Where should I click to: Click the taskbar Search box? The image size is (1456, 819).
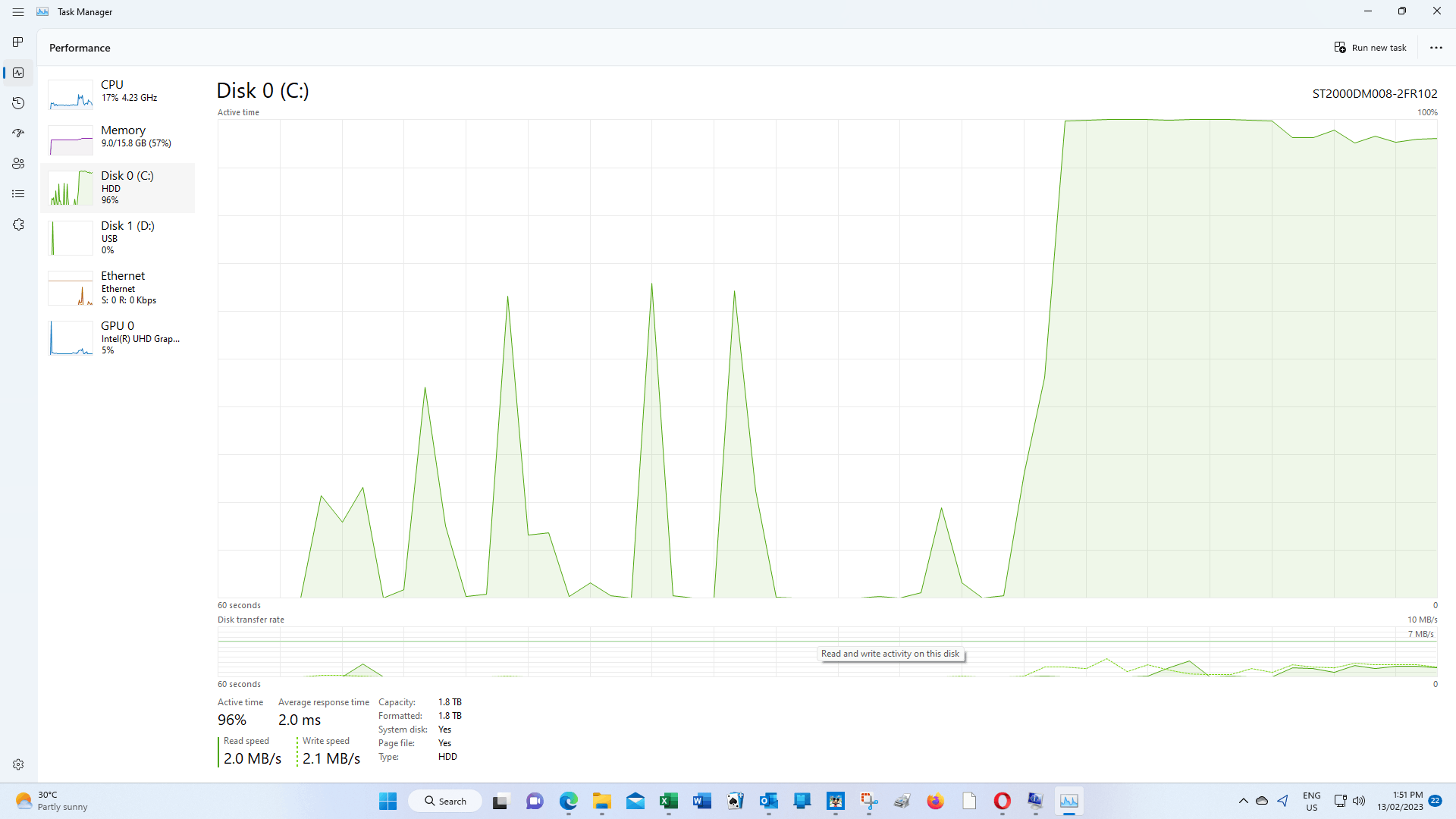point(445,801)
